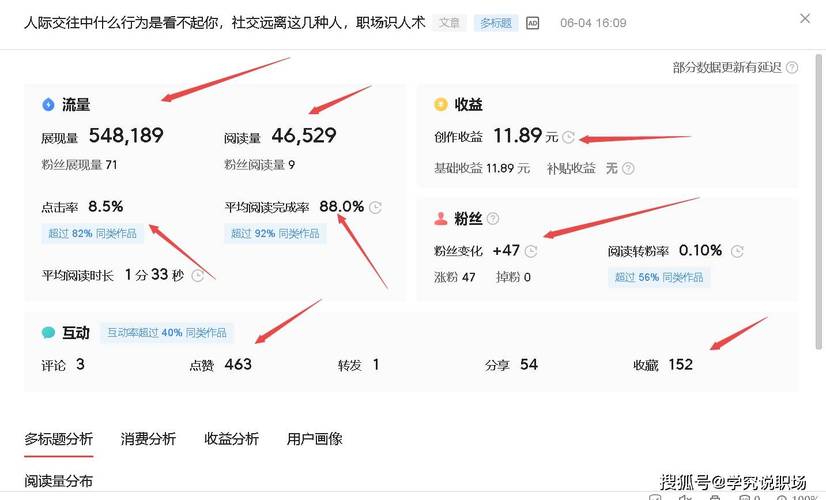Click clock icon next to 平均阅读完成率 88.0%

click(x=375, y=208)
